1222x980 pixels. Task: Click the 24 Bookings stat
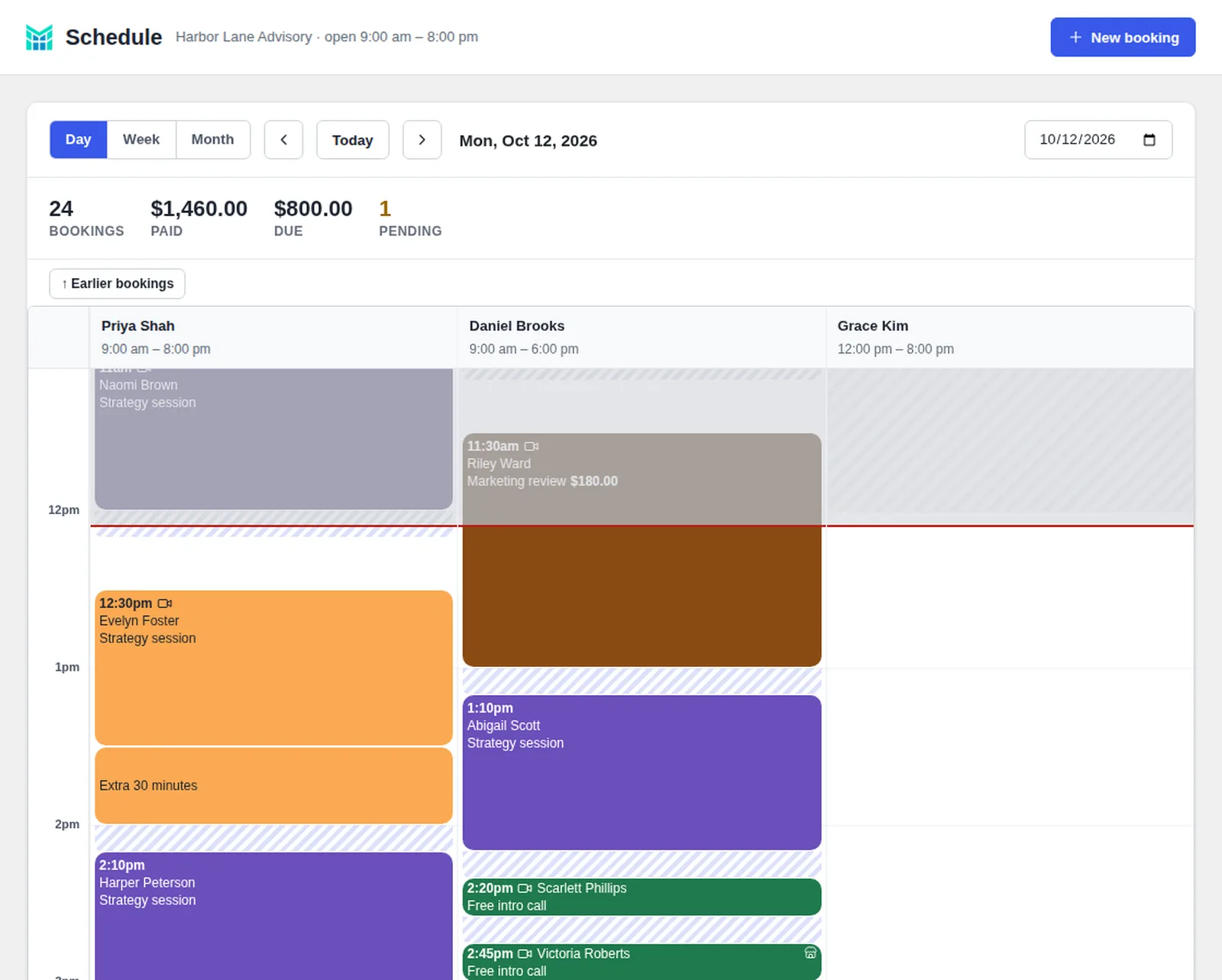(86, 218)
